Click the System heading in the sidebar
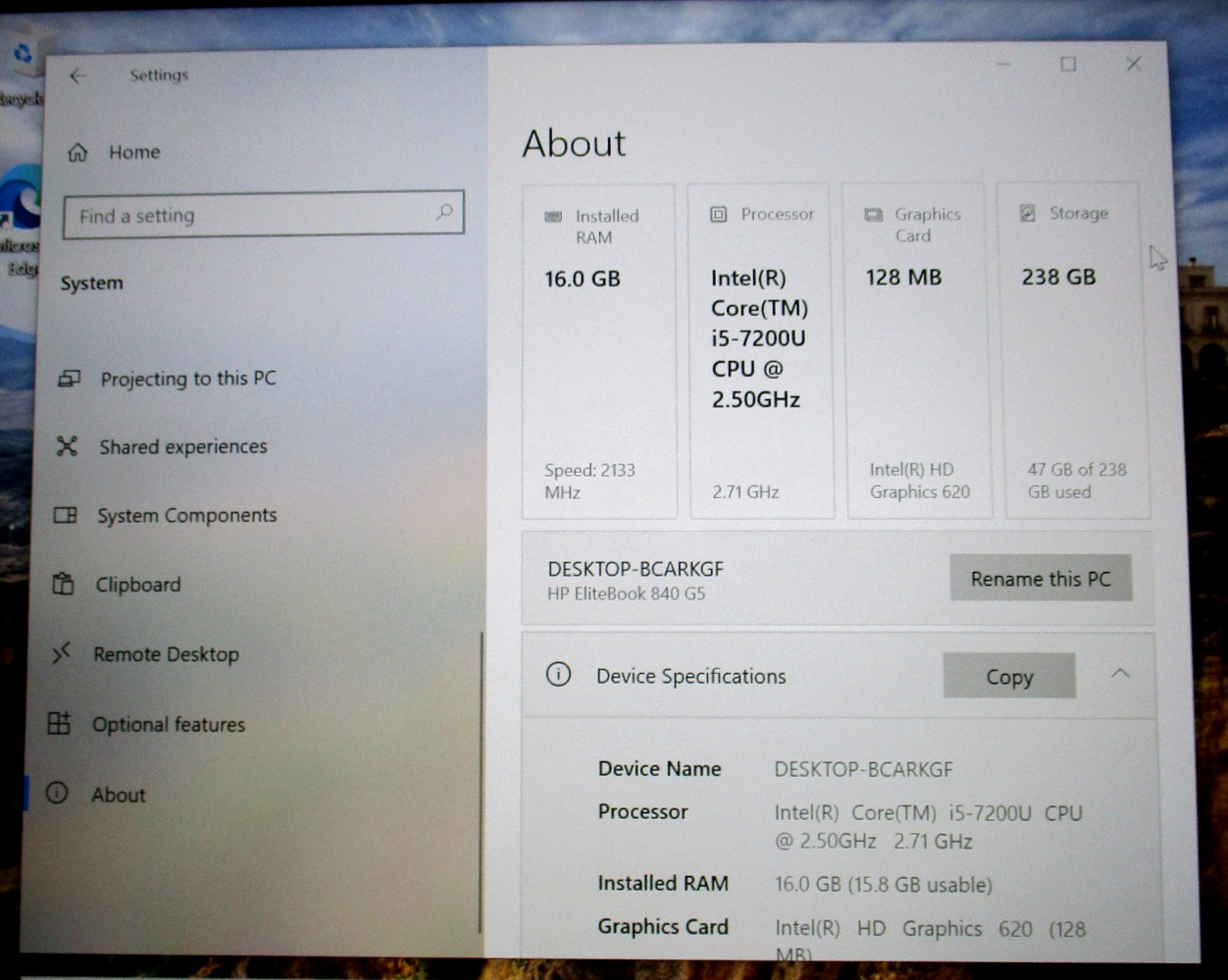 (x=92, y=284)
